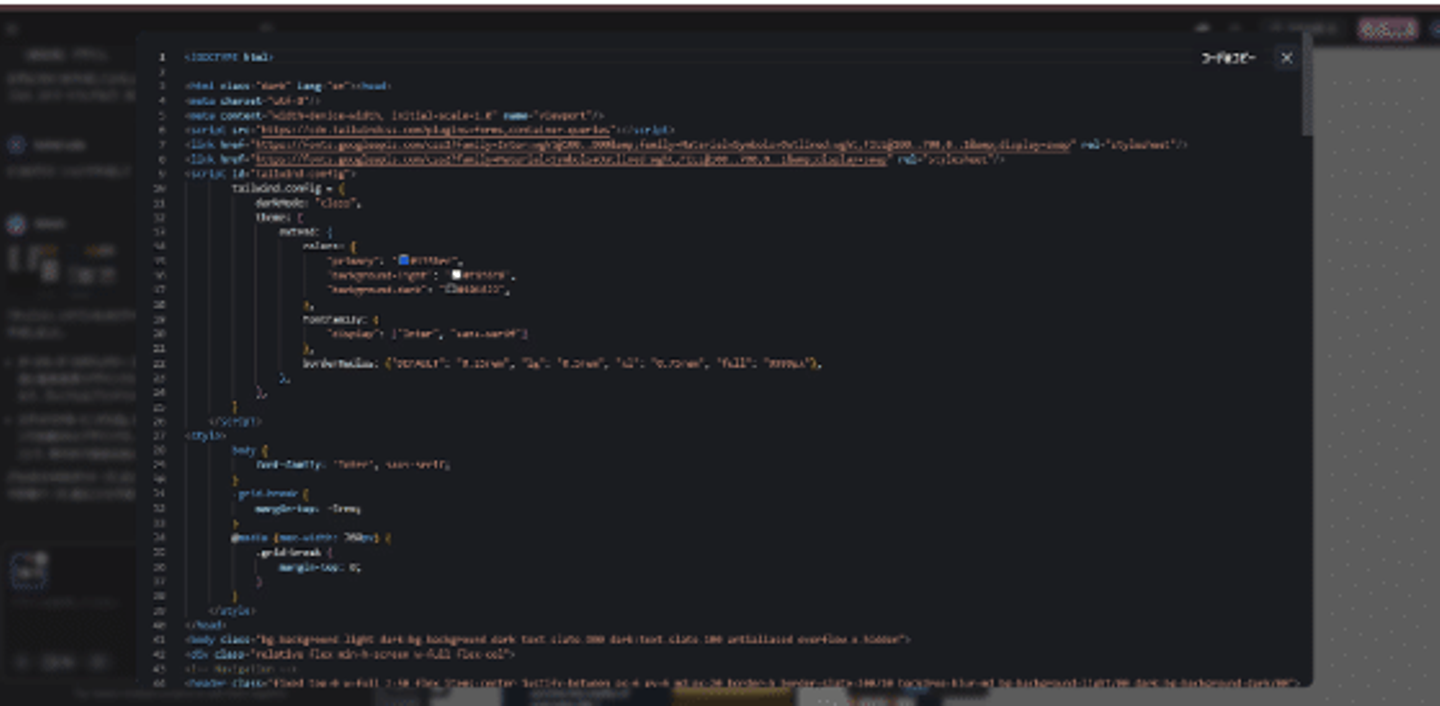Click the closing "</style>" tag

[232, 610]
